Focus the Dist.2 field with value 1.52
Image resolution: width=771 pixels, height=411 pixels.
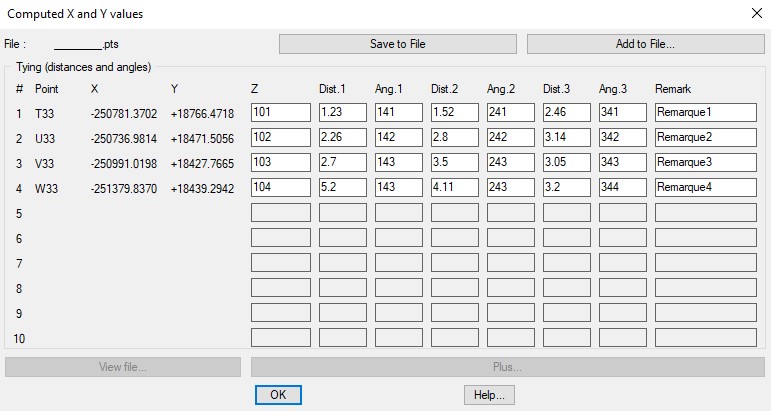coord(455,112)
